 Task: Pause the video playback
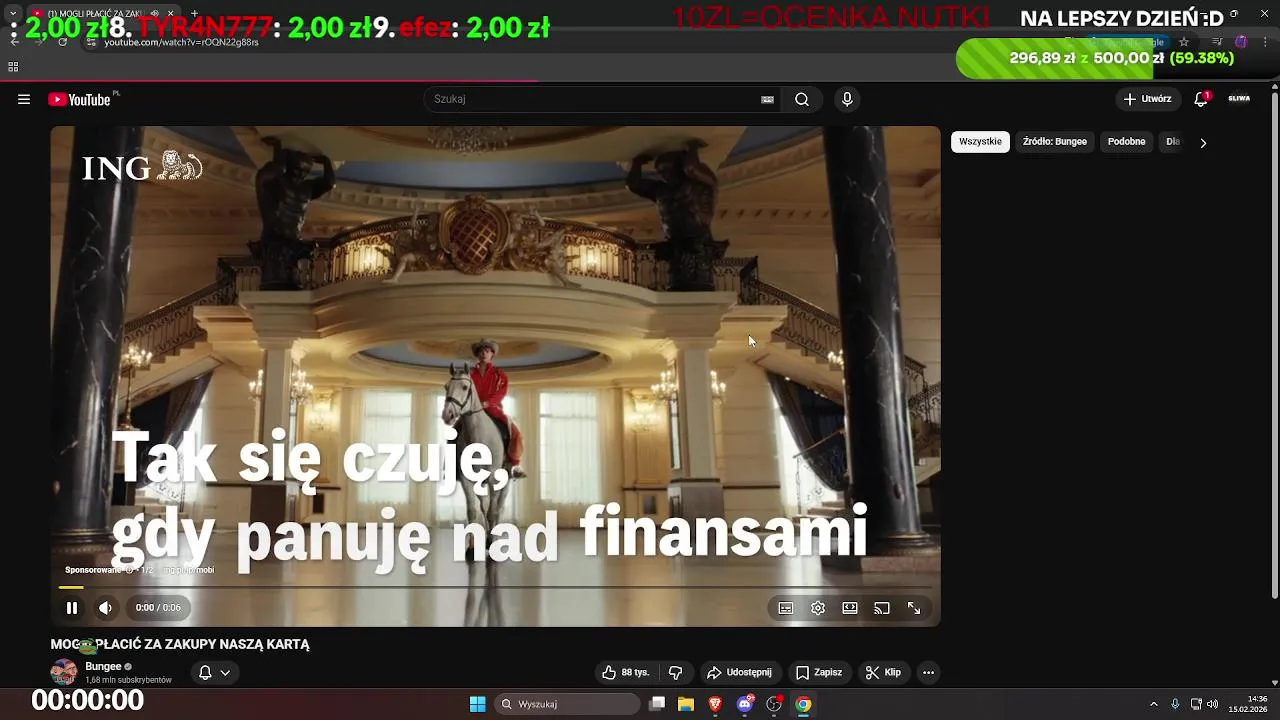pyautogui.click(x=72, y=608)
